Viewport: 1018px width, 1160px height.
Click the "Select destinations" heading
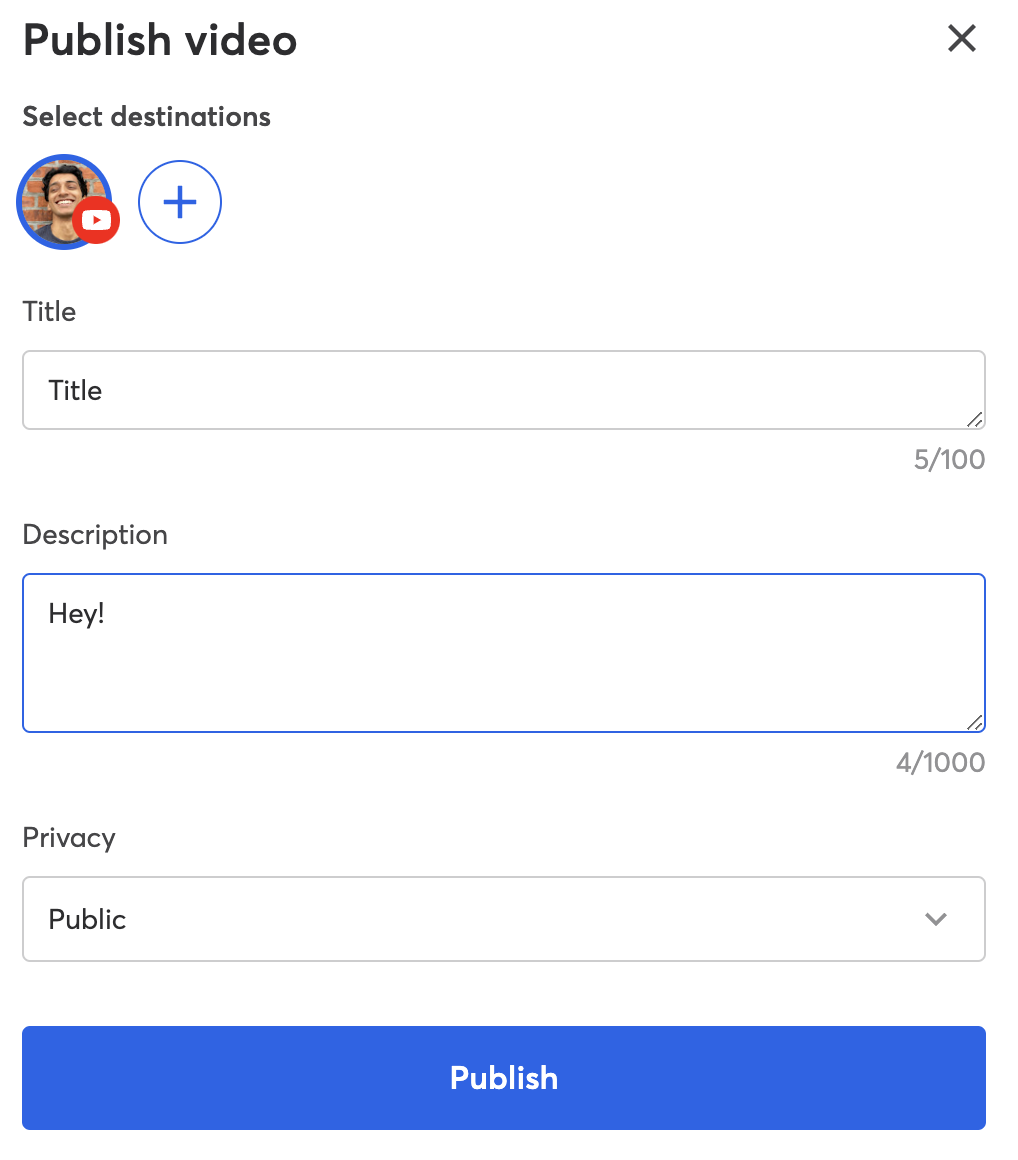point(146,117)
